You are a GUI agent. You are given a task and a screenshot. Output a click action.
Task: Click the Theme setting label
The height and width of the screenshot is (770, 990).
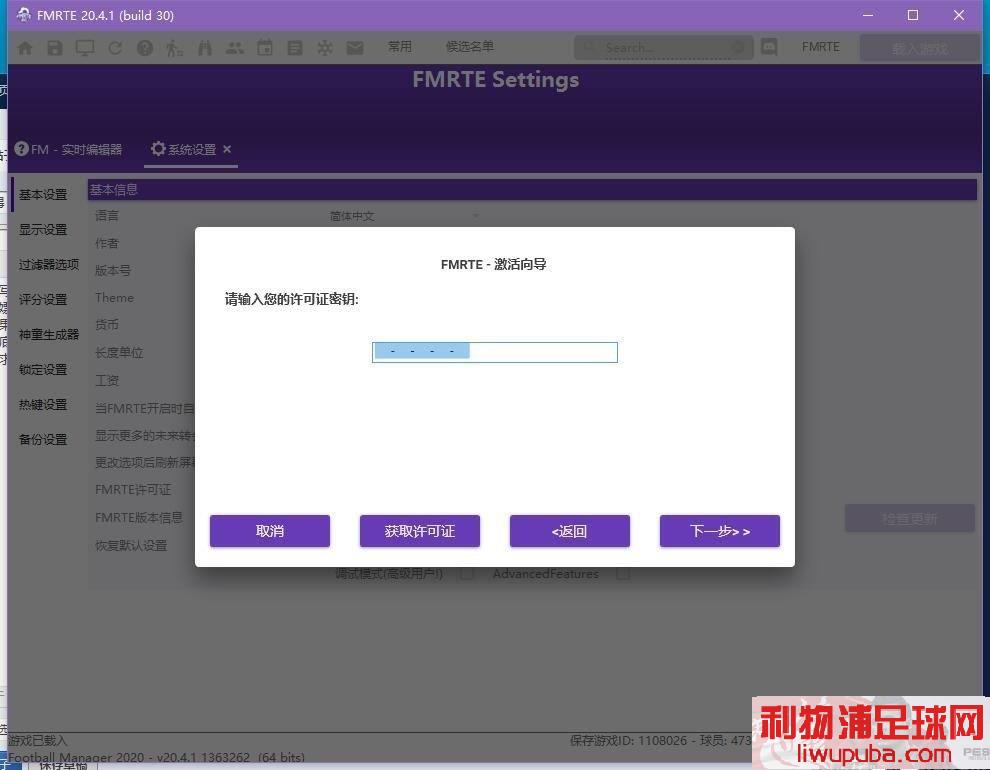coord(114,297)
